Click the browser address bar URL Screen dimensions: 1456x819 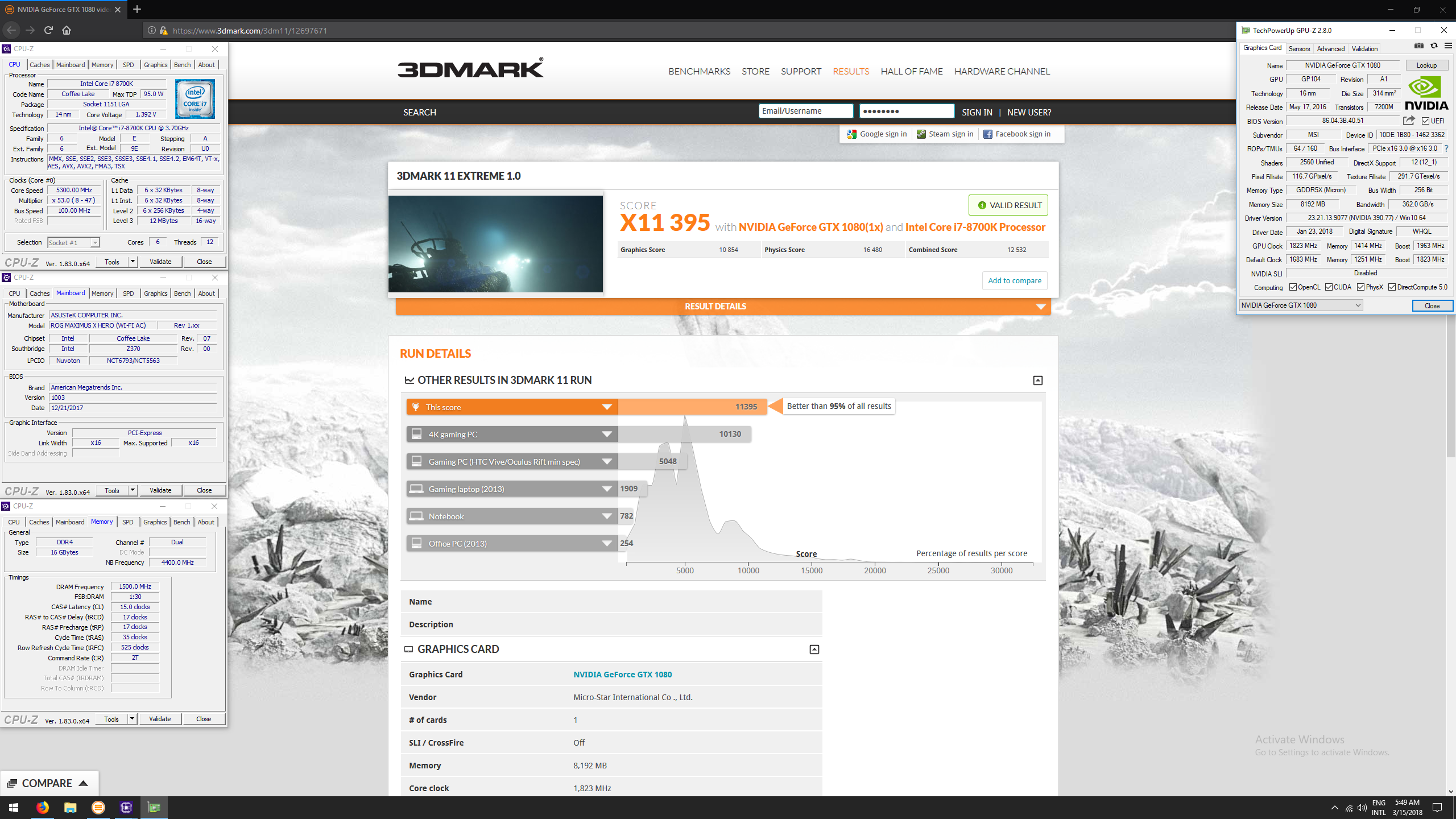point(250,31)
